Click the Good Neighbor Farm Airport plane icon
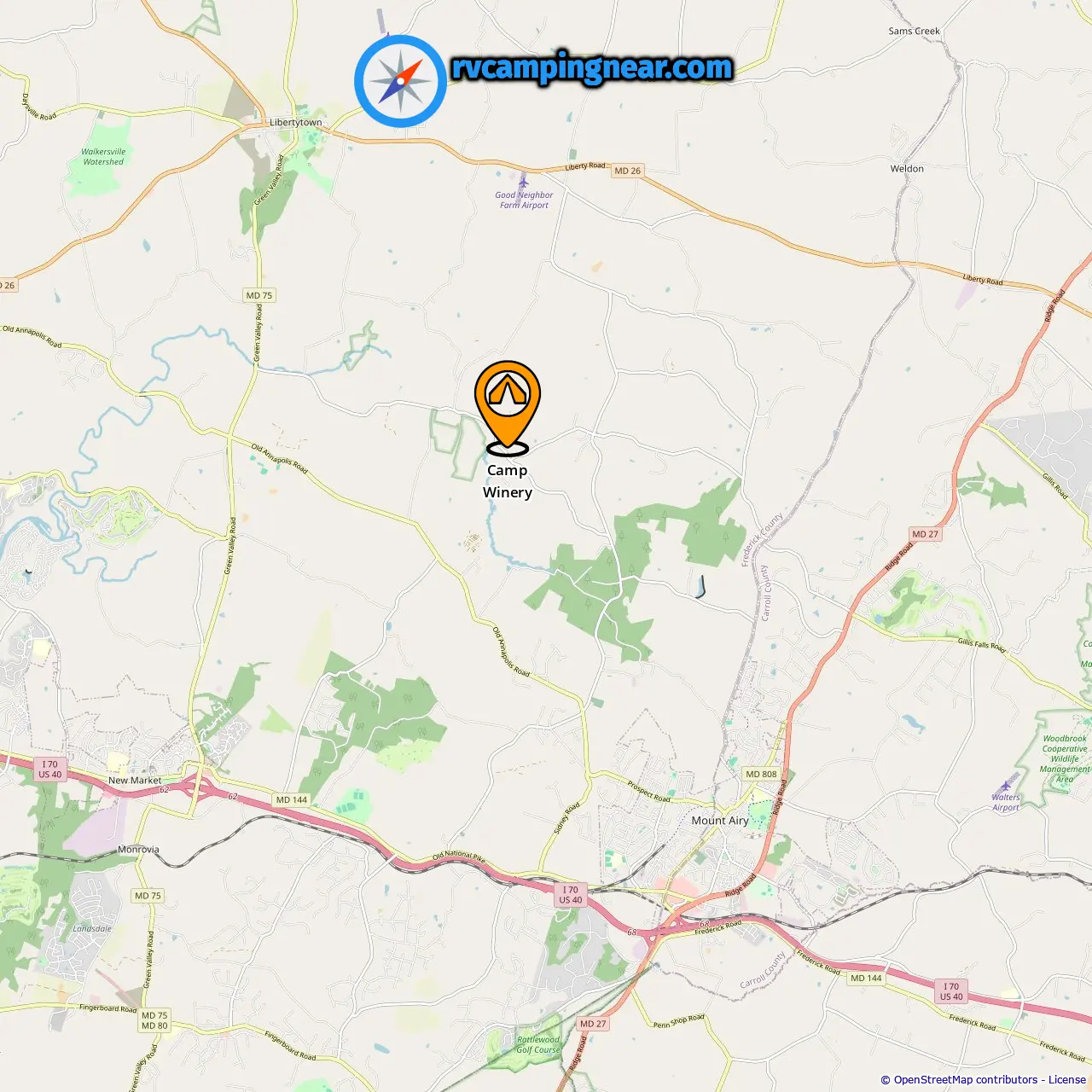Screen dimensions: 1092x1092 point(524,182)
